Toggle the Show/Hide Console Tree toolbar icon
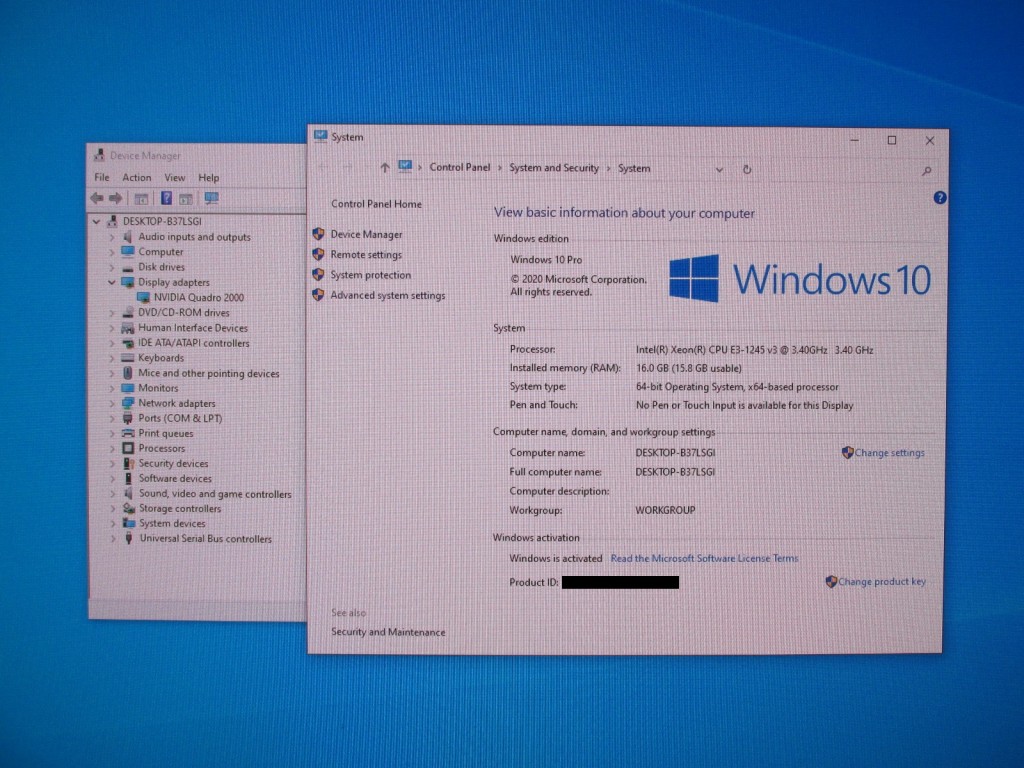 141,199
